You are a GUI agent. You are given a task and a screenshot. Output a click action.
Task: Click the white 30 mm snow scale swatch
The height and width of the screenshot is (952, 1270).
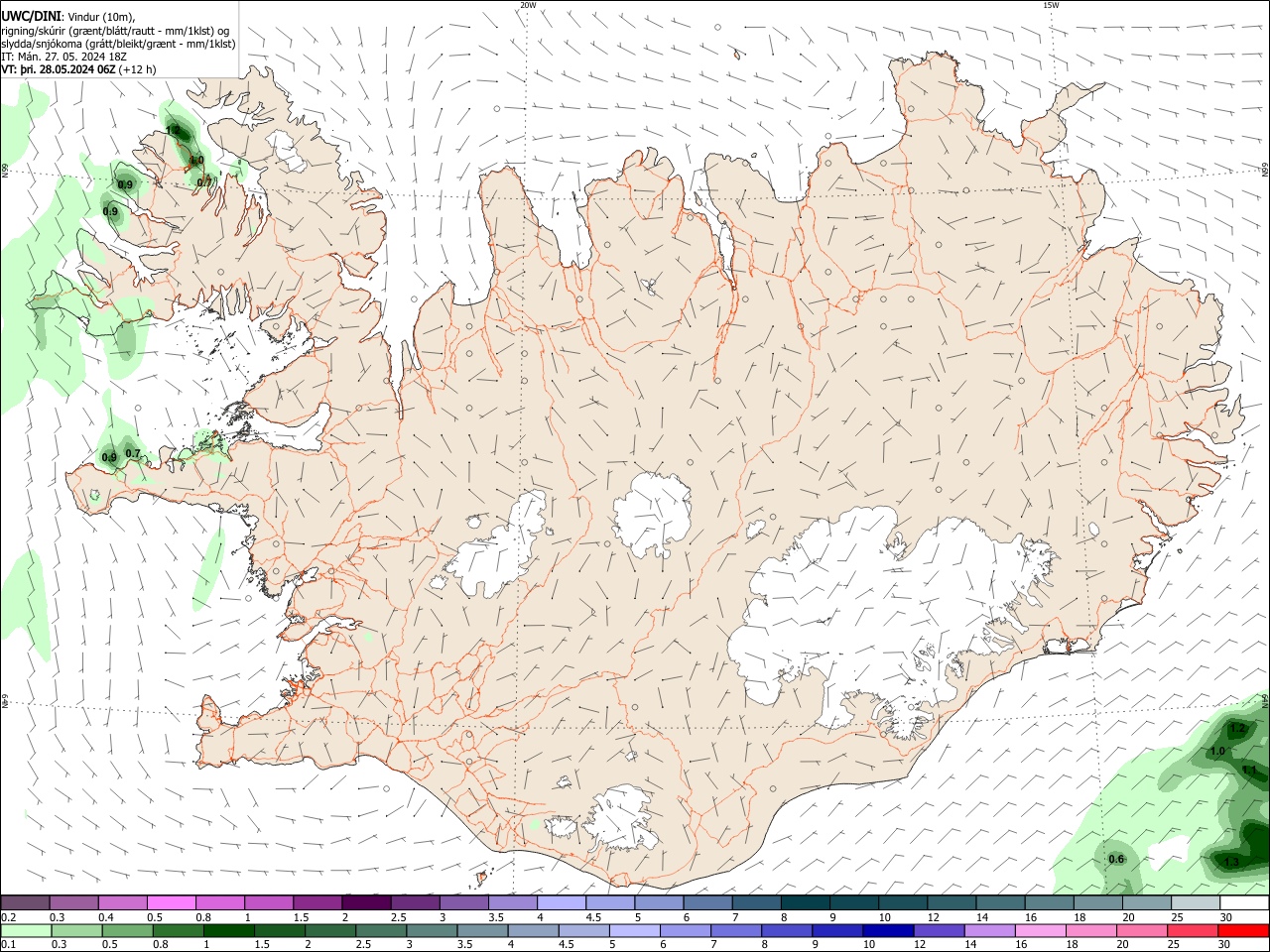1244,902
